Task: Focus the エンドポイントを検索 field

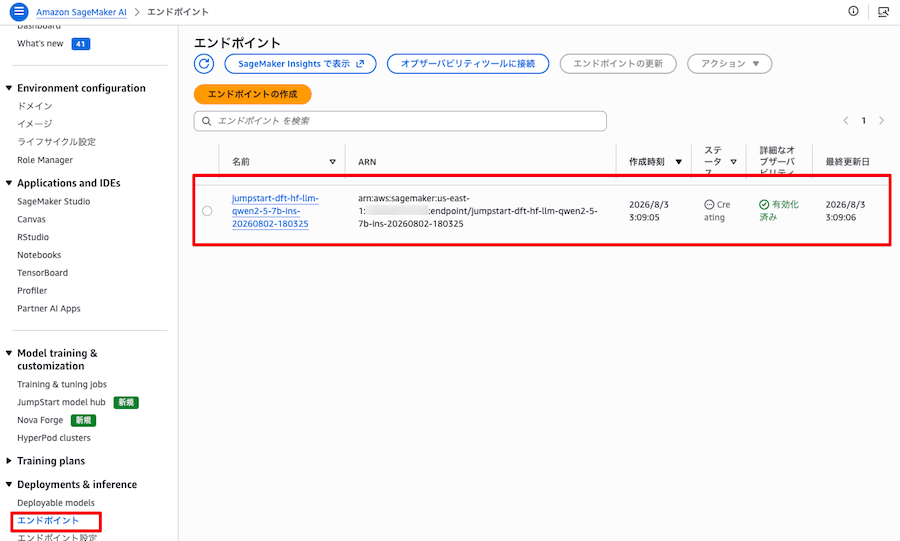Action: 400,121
